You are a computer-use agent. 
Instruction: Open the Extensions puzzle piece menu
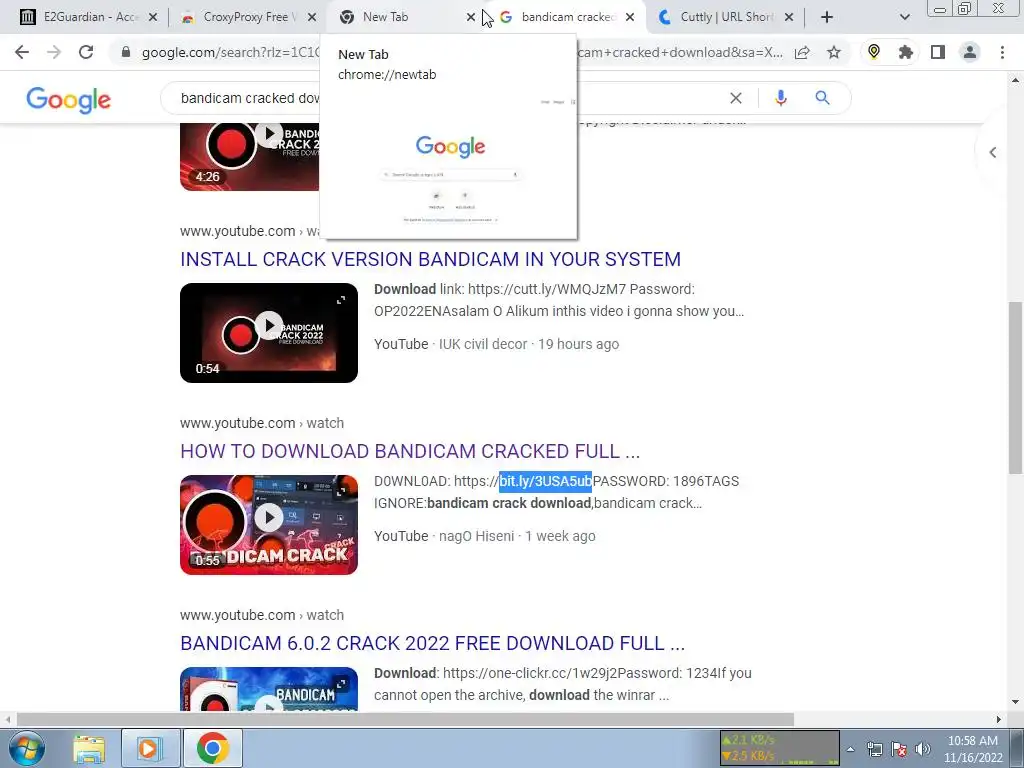906,52
